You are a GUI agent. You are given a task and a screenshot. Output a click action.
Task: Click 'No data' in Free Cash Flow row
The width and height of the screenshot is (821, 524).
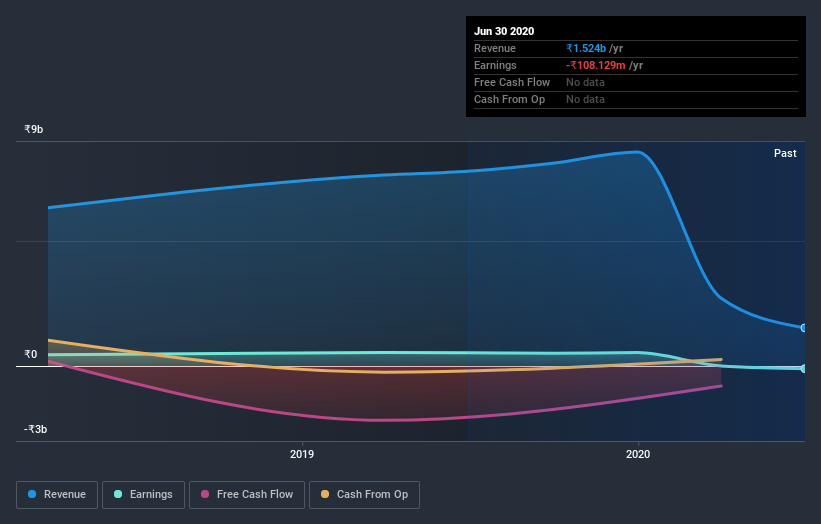click(585, 82)
